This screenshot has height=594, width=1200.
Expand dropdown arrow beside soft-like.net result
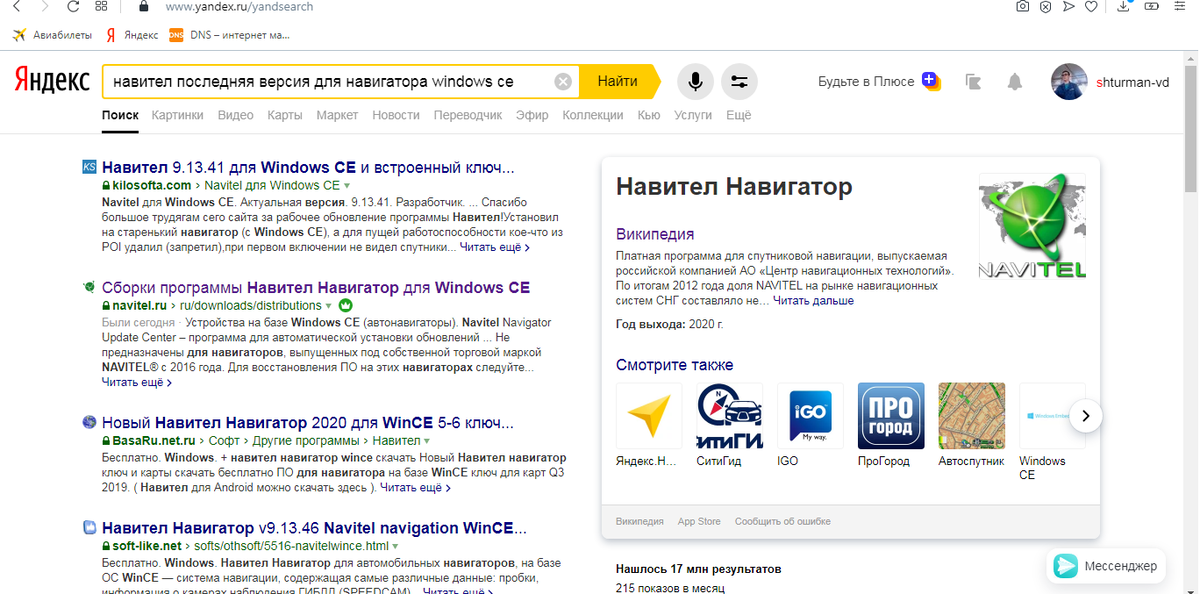point(396,547)
